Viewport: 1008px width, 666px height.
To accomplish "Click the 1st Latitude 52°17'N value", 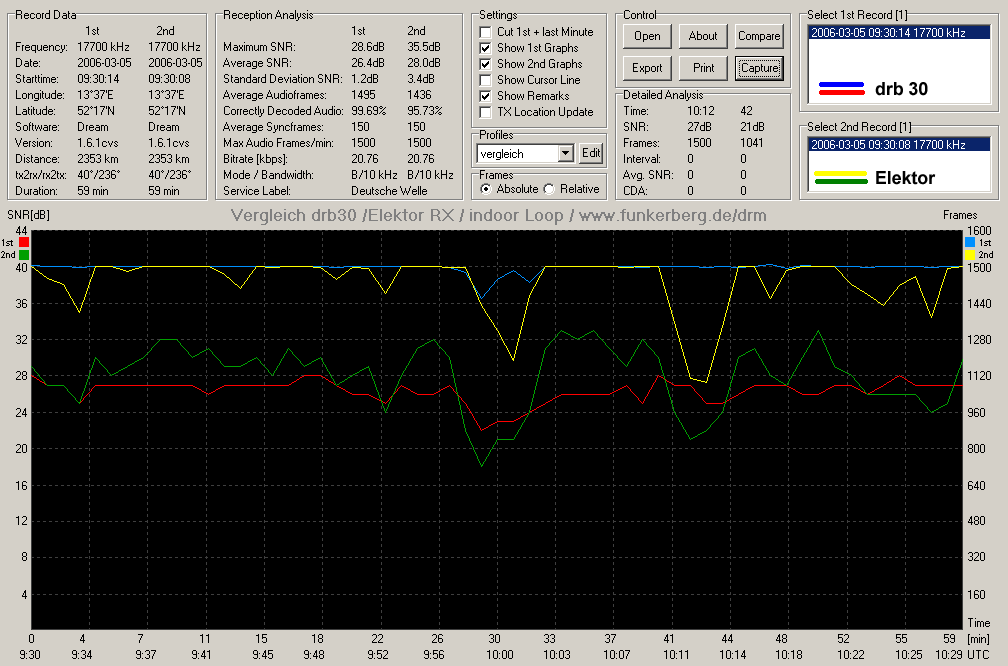I will tap(95, 111).
